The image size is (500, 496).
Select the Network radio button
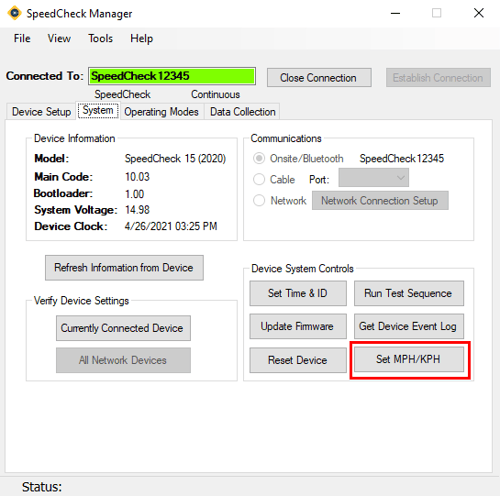(x=259, y=200)
